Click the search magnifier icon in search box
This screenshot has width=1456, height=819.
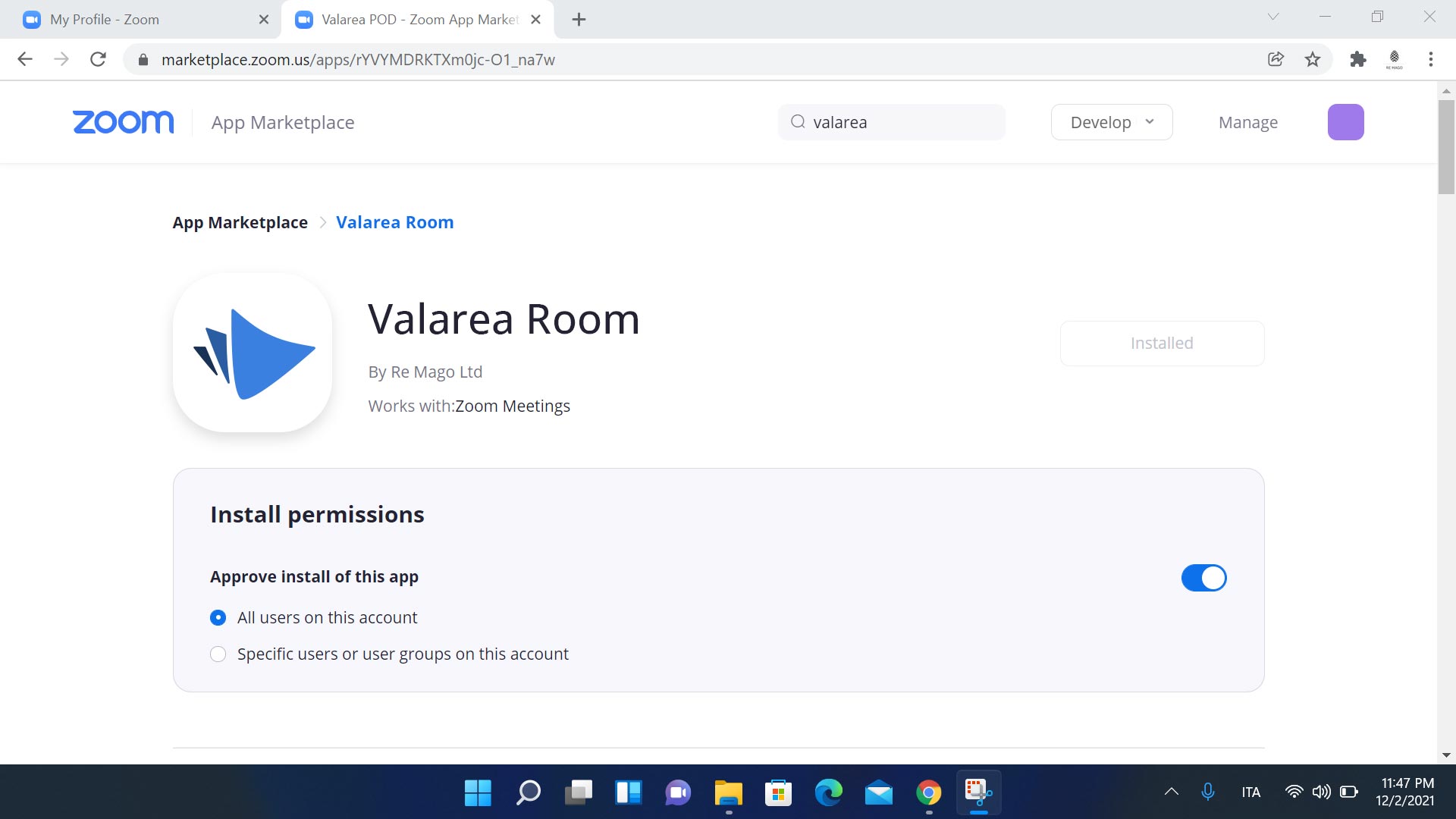(798, 122)
